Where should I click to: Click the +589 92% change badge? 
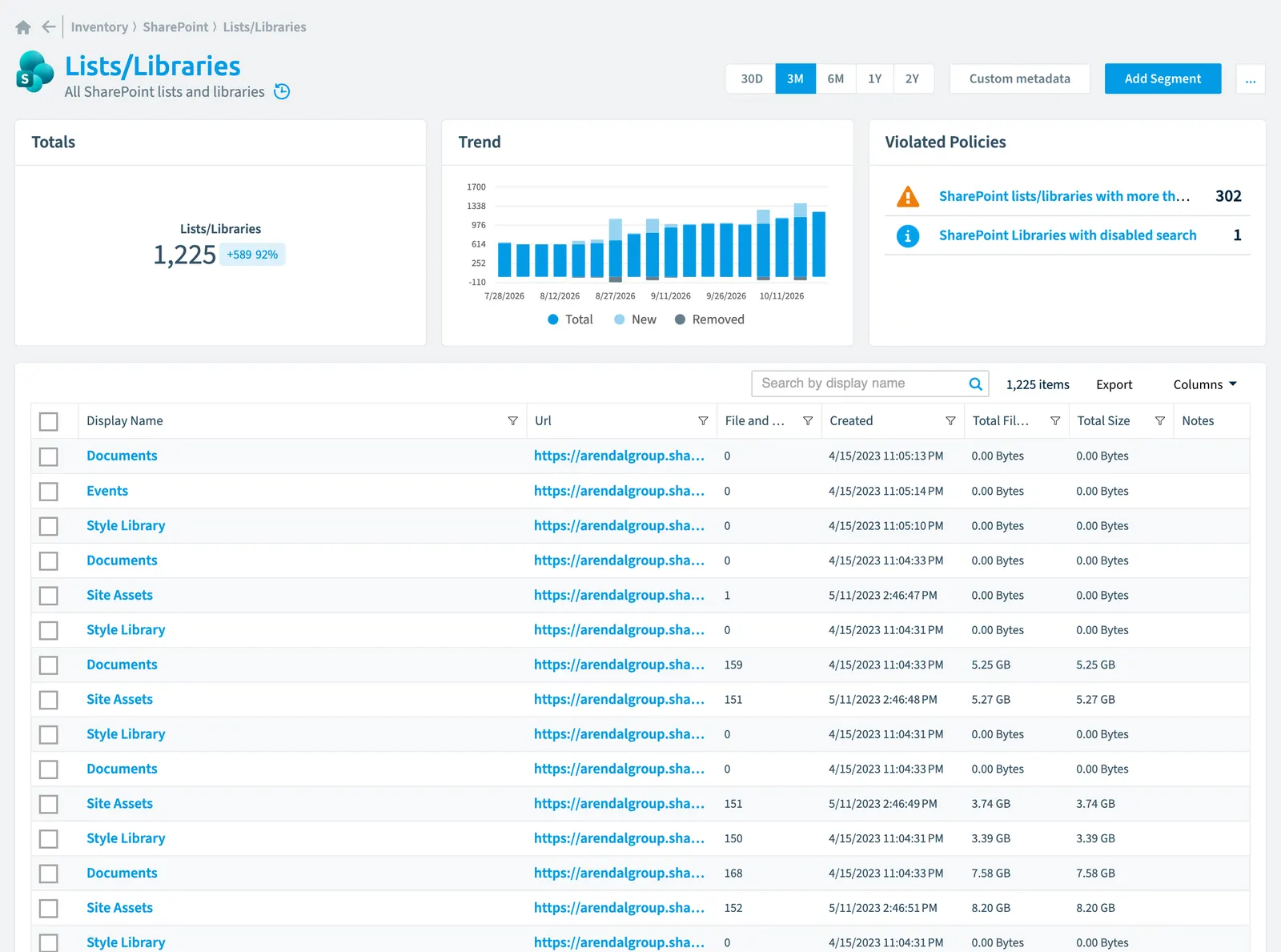point(252,255)
